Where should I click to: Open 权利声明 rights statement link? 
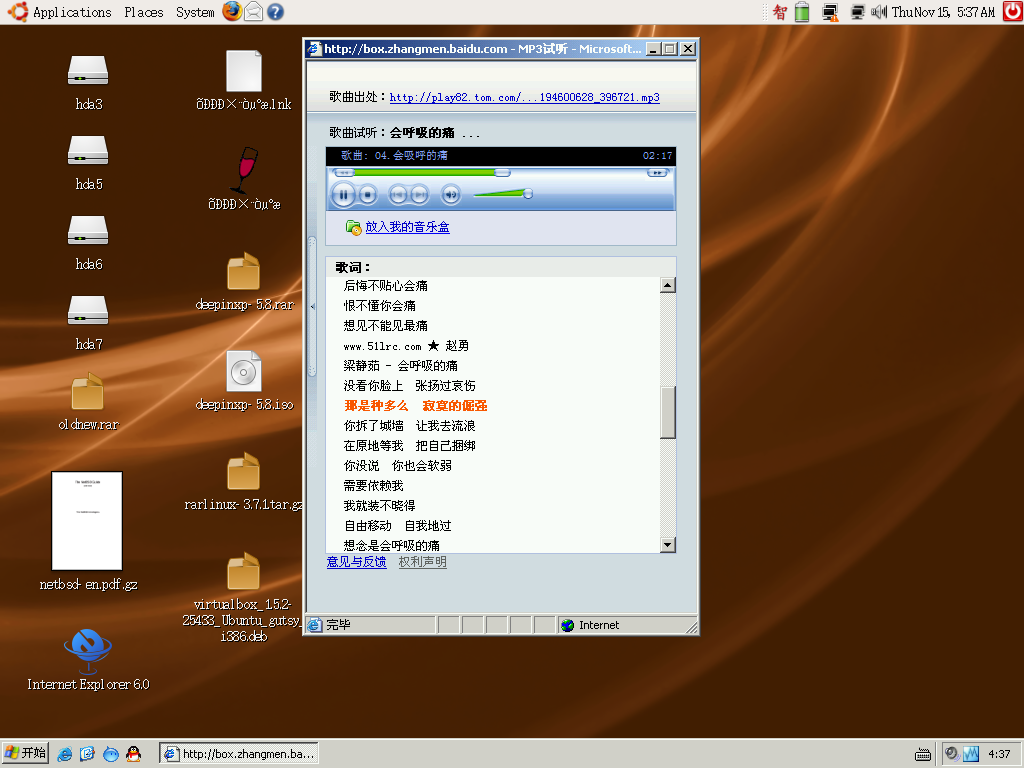pyautogui.click(x=423, y=562)
